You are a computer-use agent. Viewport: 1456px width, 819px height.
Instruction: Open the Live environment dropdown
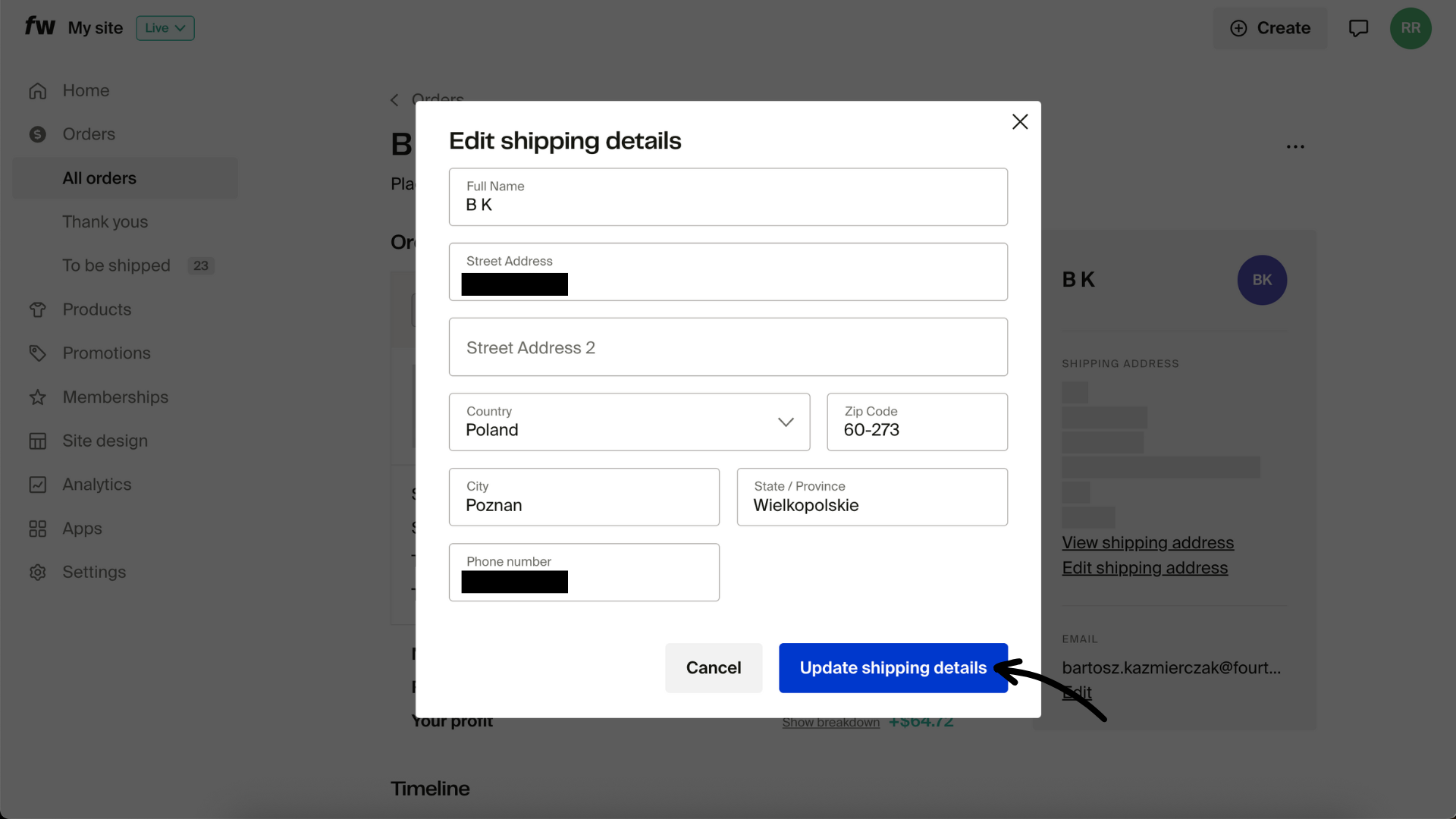pos(165,28)
